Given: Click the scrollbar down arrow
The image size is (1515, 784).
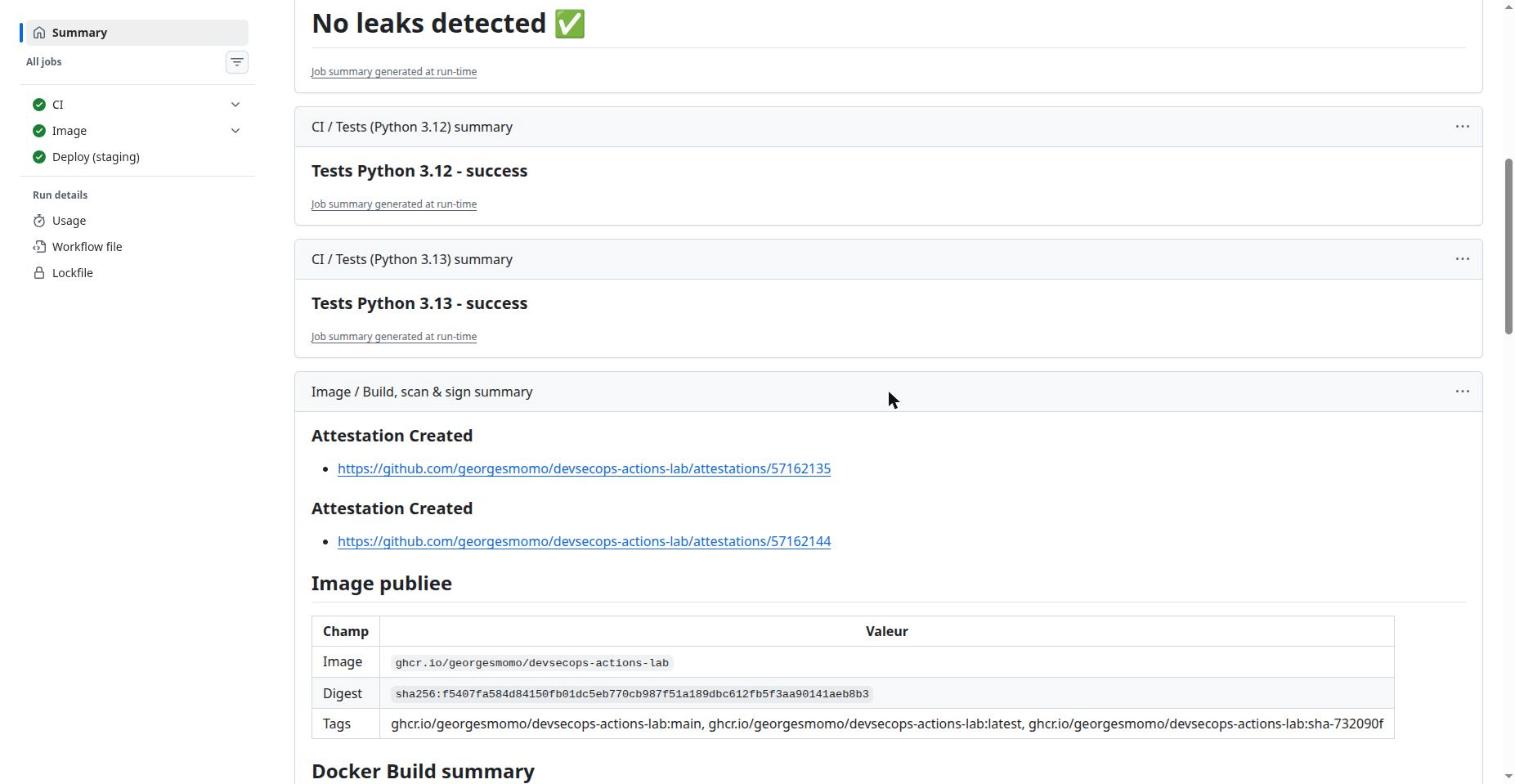Looking at the screenshot, I should 1509,777.
